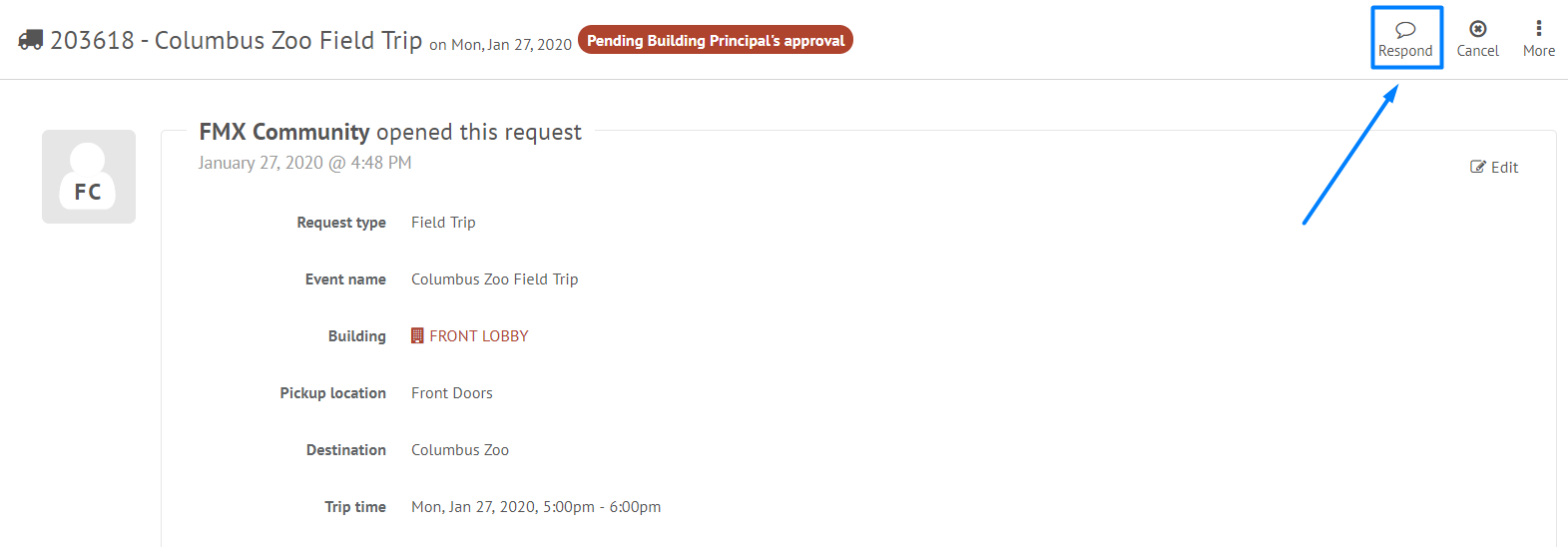Click the Mon, Jan 27, 2020 header date
This screenshot has height=547, width=1568.
click(x=511, y=45)
